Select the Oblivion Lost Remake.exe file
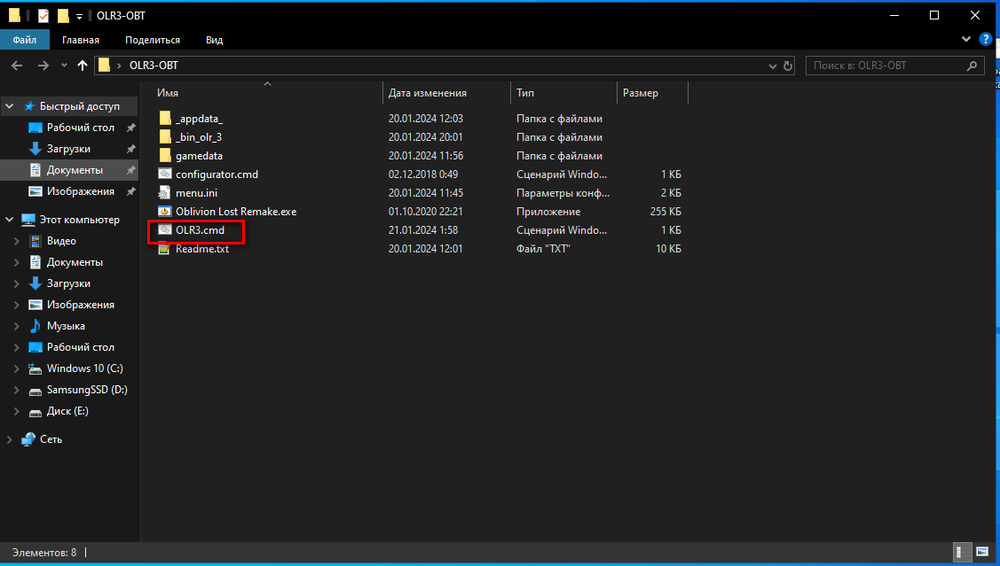This screenshot has width=1000, height=566. point(235,211)
